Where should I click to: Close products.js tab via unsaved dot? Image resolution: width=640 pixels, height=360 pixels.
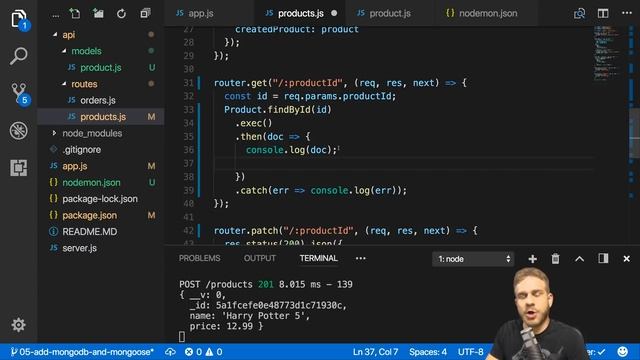(334, 13)
